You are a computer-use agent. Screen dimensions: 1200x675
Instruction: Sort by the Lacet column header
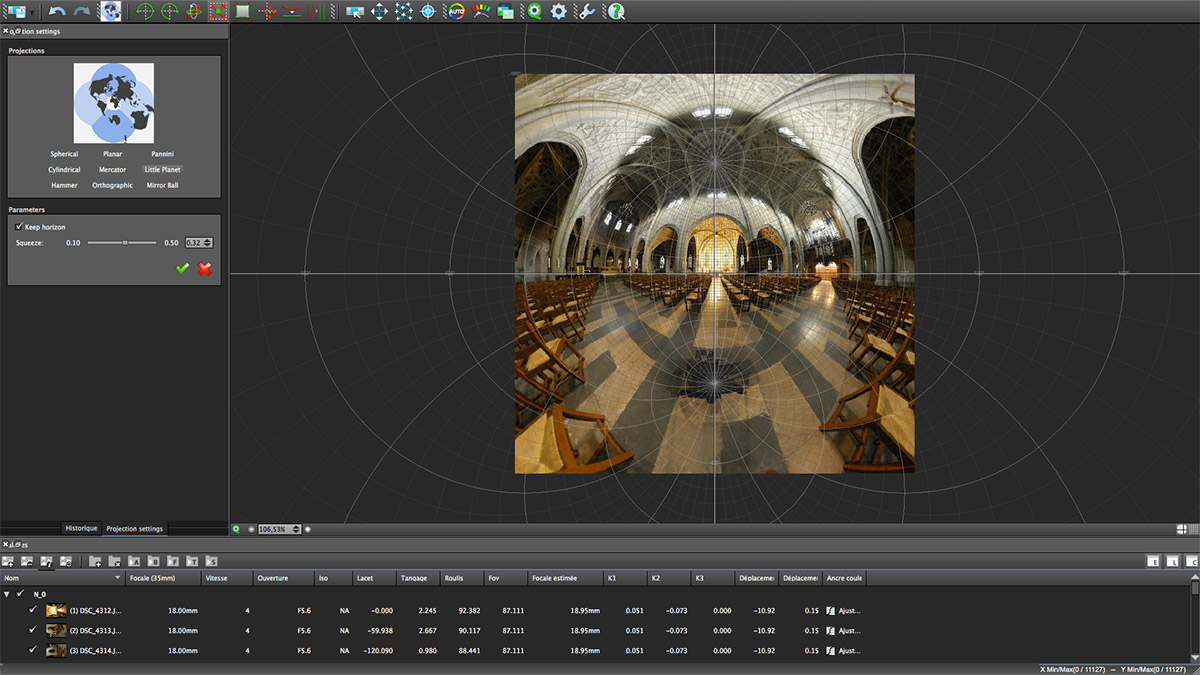pyautogui.click(x=374, y=578)
